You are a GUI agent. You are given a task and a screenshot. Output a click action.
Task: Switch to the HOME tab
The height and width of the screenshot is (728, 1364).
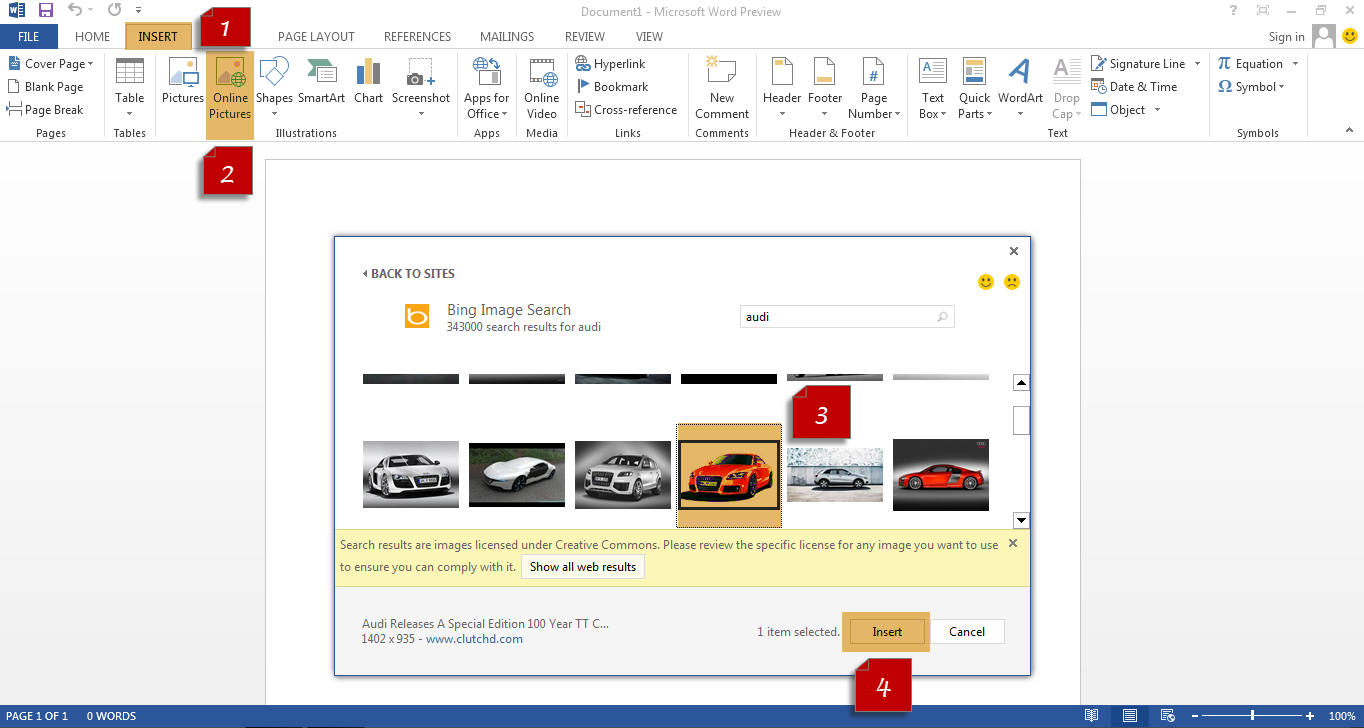pyautogui.click(x=92, y=37)
